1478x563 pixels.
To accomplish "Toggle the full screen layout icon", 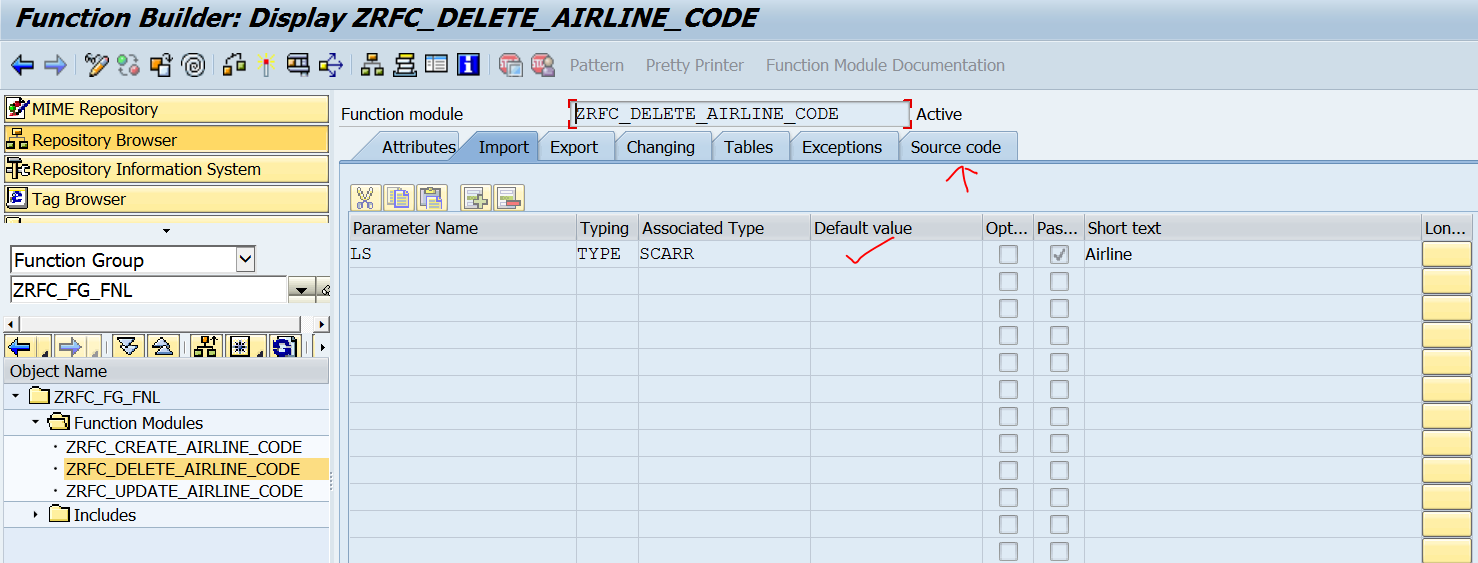I will (436, 66).
